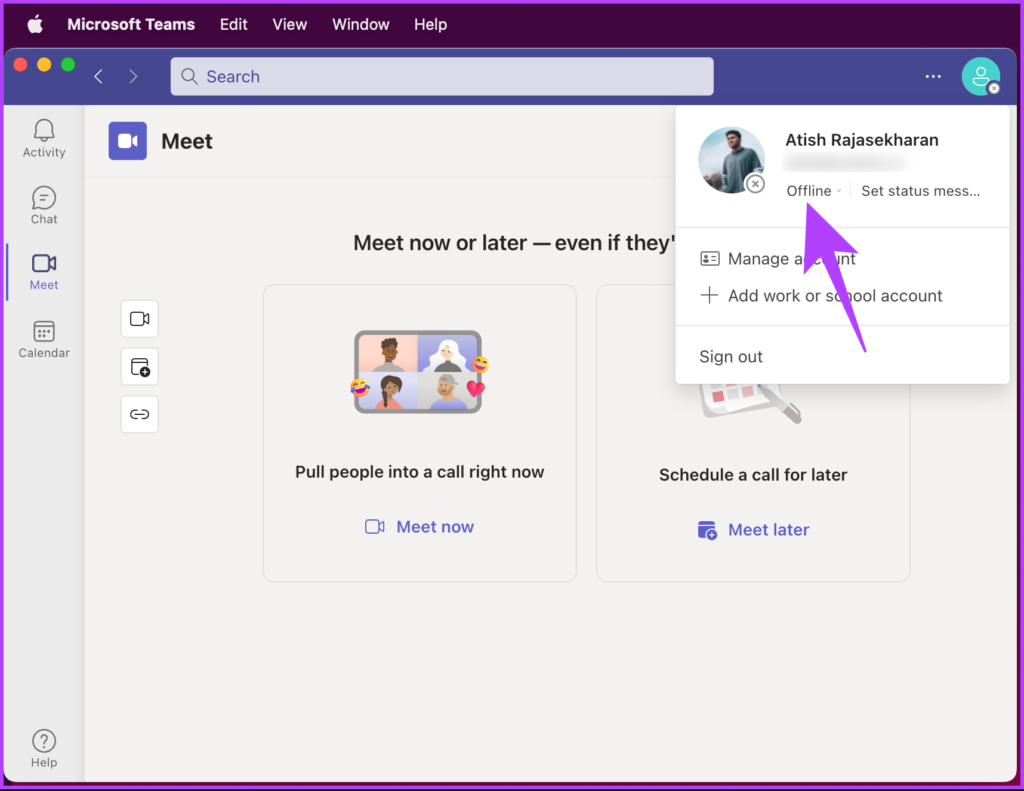Select Set status message
Image resolution: width=1024 pixels, height=791 pixels.
(x=919, y=190)
